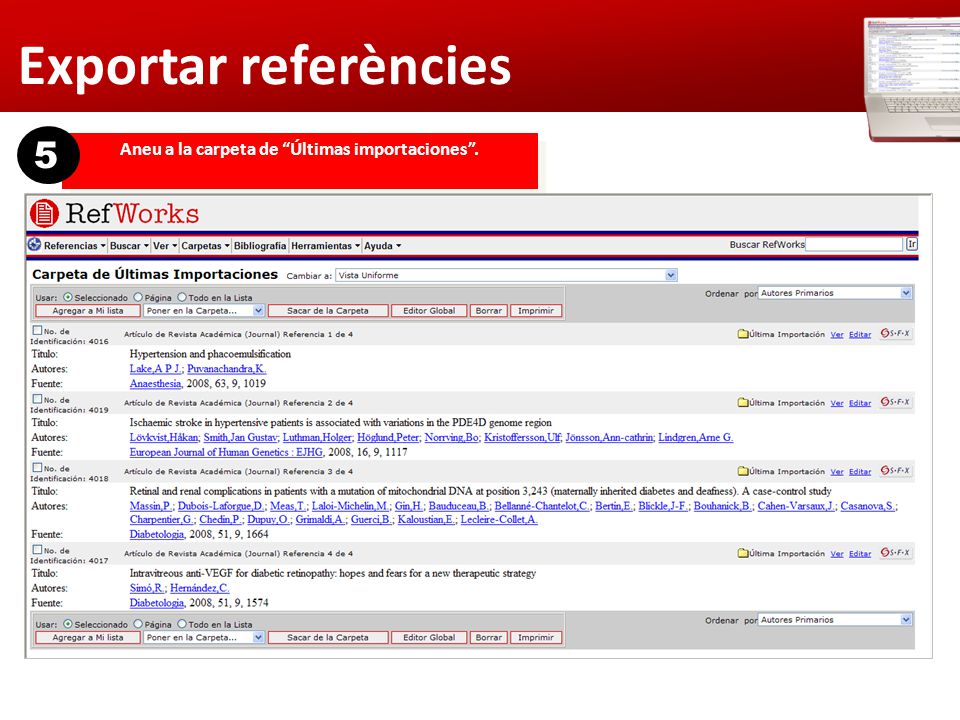Check the box for reference ID 4018
The image size is (960, 720).
click(x=37, y=468)
